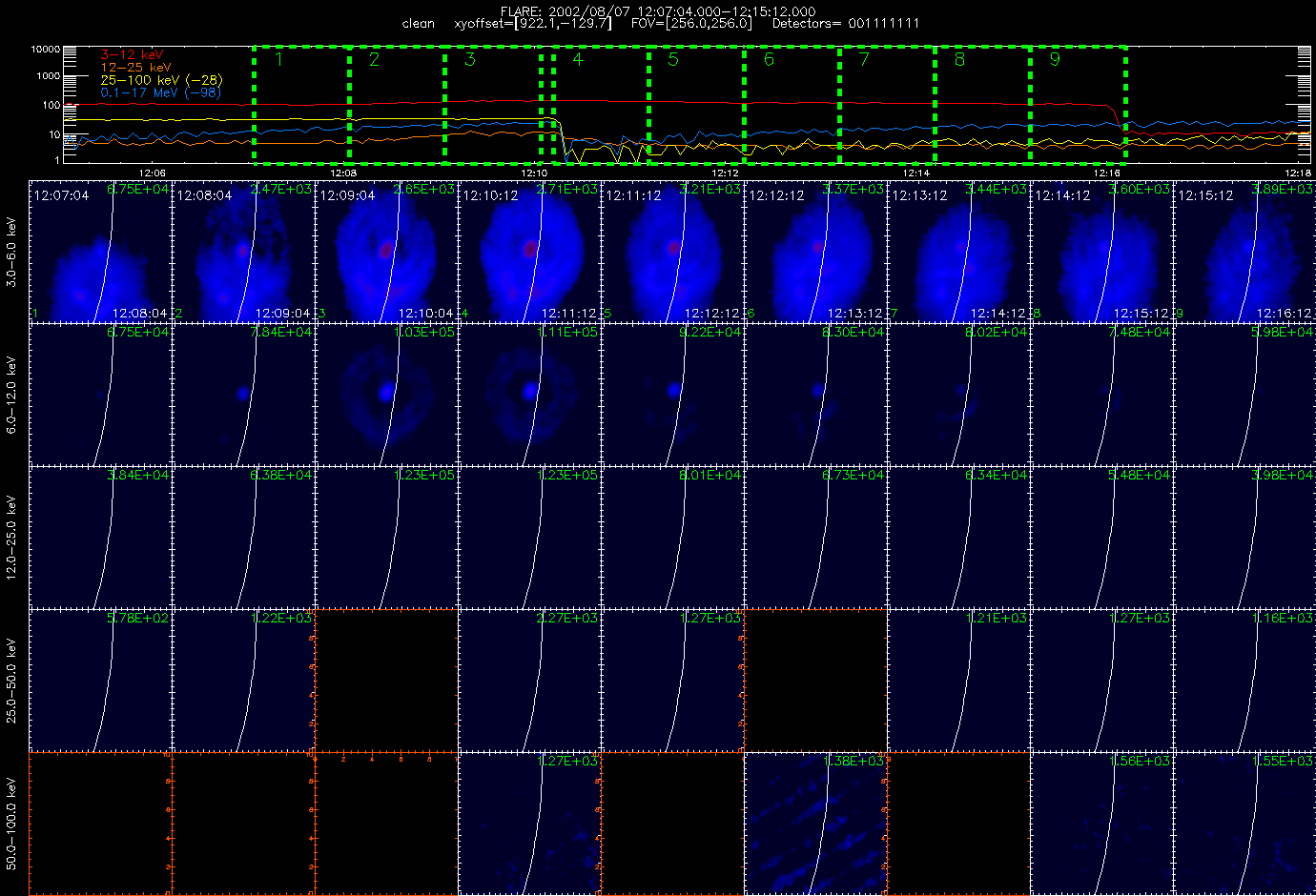Click the red 3-12 keV legend entry

[x=132, y=55]
